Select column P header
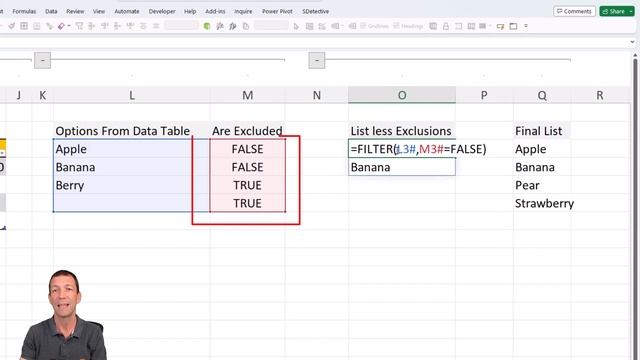Screen dimensions: 640x360 (484, 95)
